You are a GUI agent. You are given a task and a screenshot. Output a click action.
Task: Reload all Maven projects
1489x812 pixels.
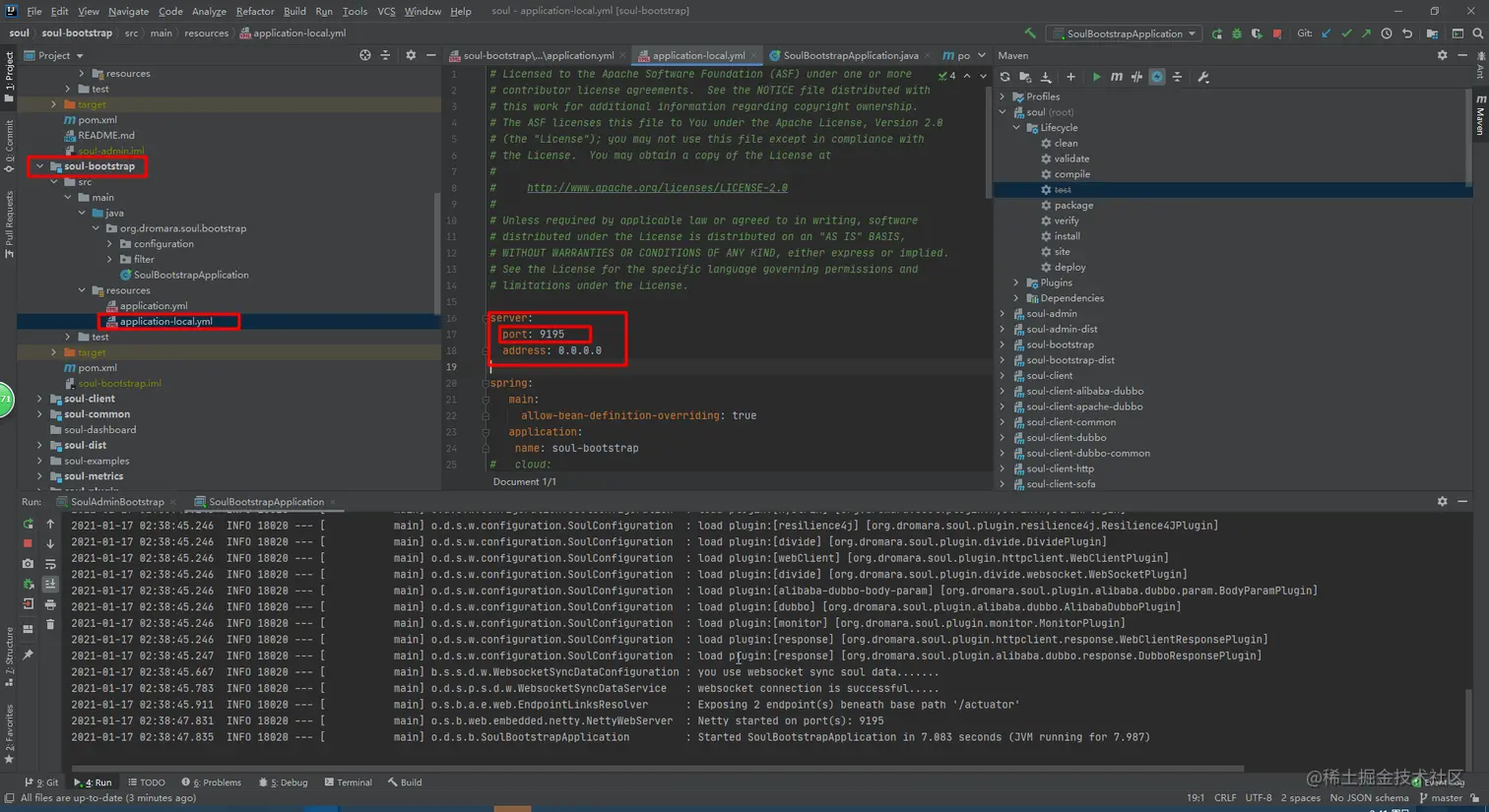(x=1004, y=77)
